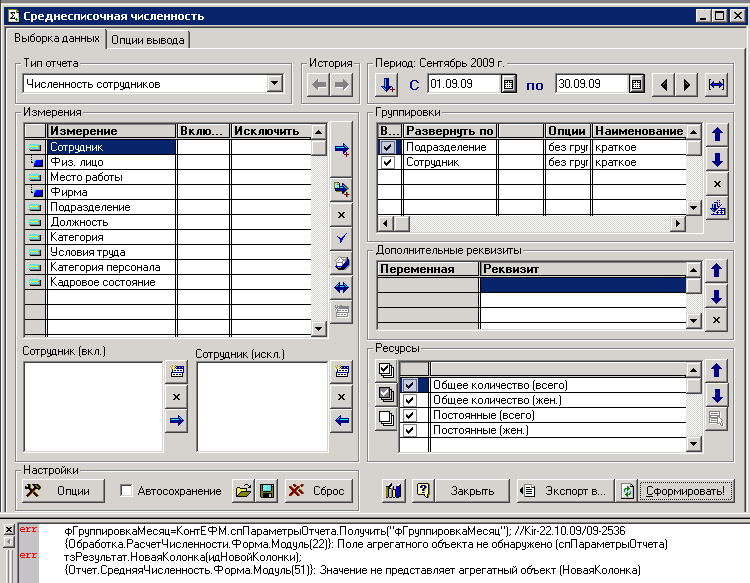Viewport: 750px width, 583px height.
Task: Click expand period double-arrow icon
Action: pos(716,85)
